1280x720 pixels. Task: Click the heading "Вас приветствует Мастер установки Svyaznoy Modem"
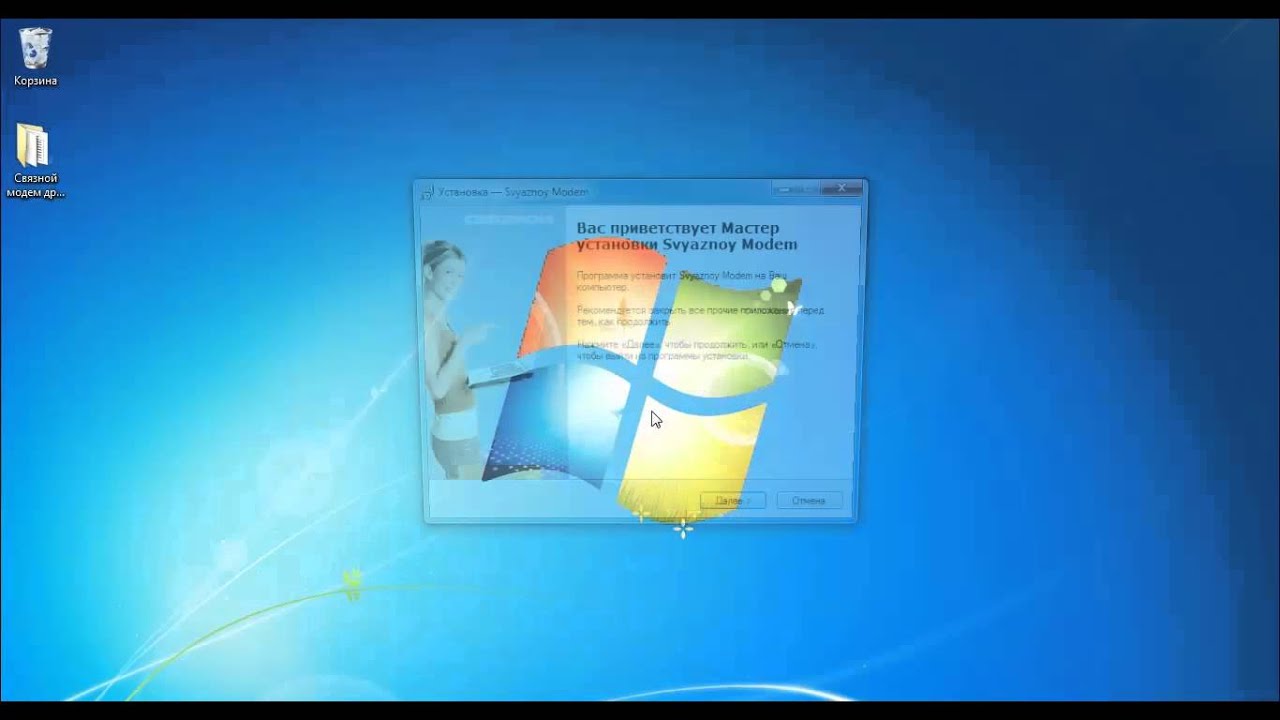[687, 236]
